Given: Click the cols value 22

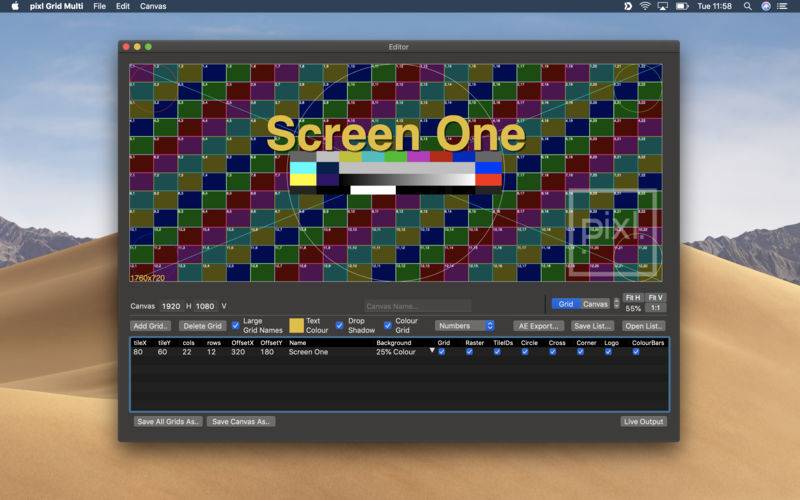Looking at the screenshot, I should (x=187, y=352).
